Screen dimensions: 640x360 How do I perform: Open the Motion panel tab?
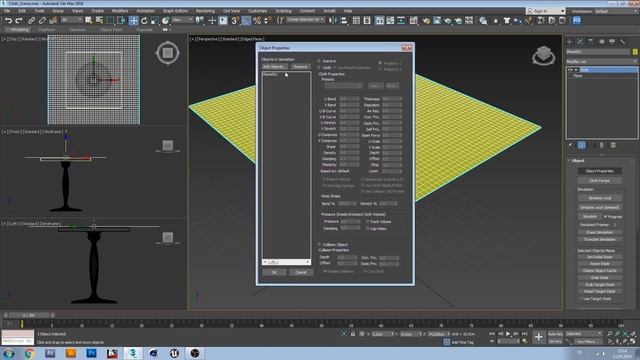pyautogui.click(x=601, y=42)
